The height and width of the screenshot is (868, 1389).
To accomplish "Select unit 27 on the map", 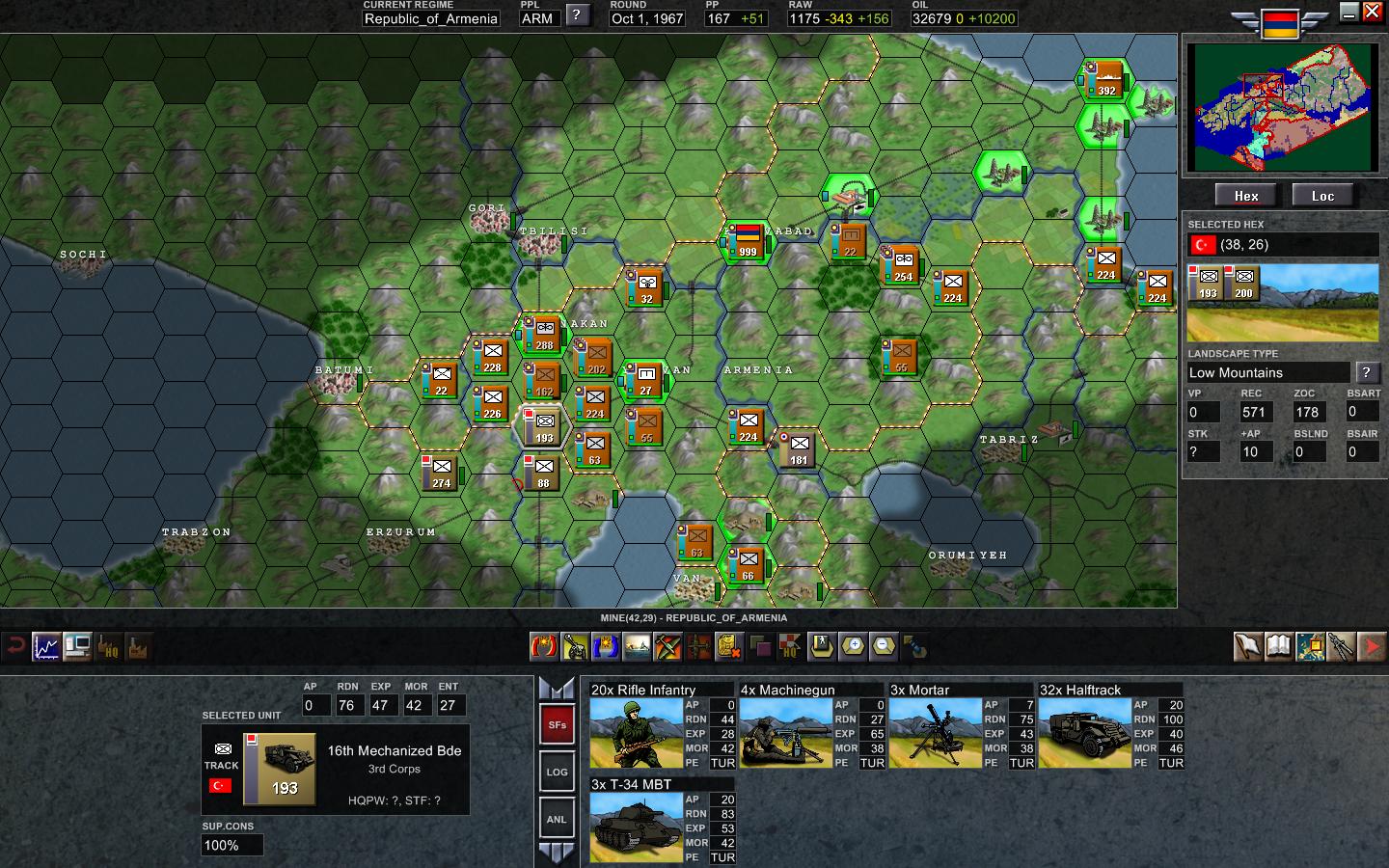I will pos(645,379).
